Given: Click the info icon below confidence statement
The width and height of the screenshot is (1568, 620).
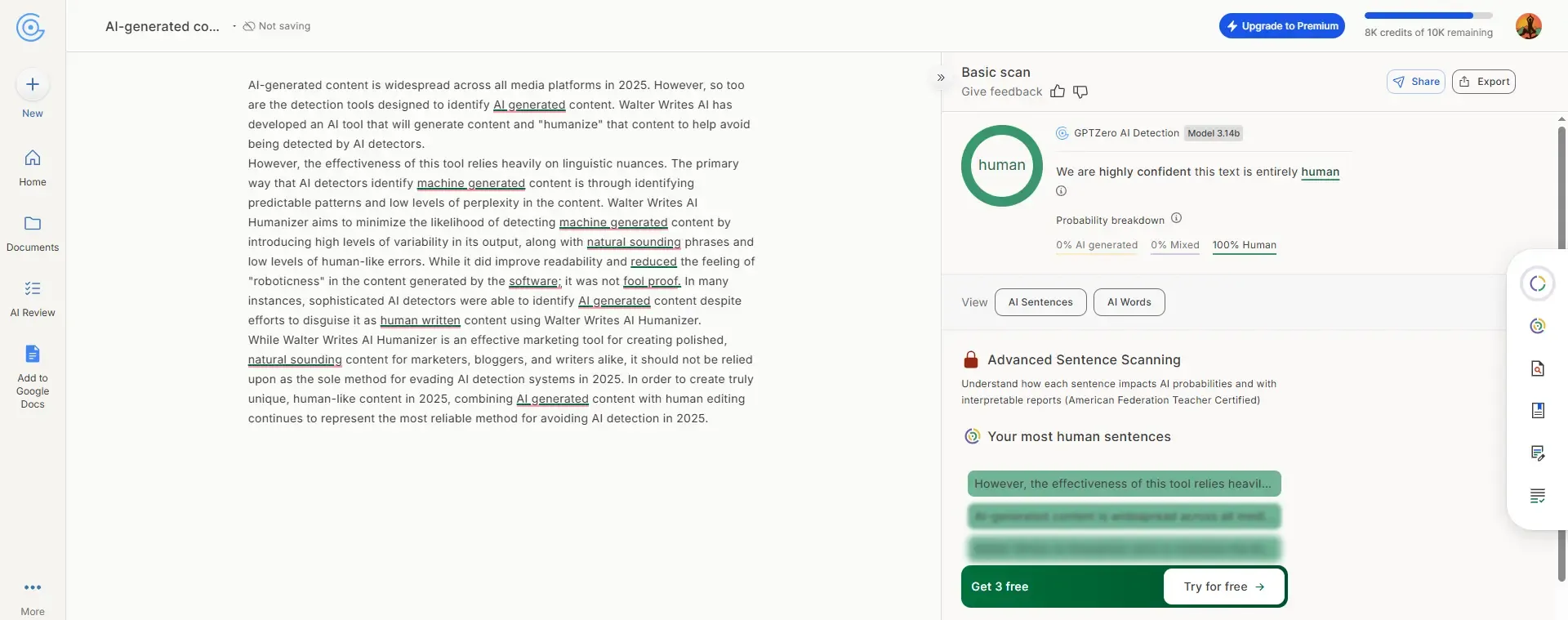Looking at the screenshot, I should click(x=1062, y=191).
